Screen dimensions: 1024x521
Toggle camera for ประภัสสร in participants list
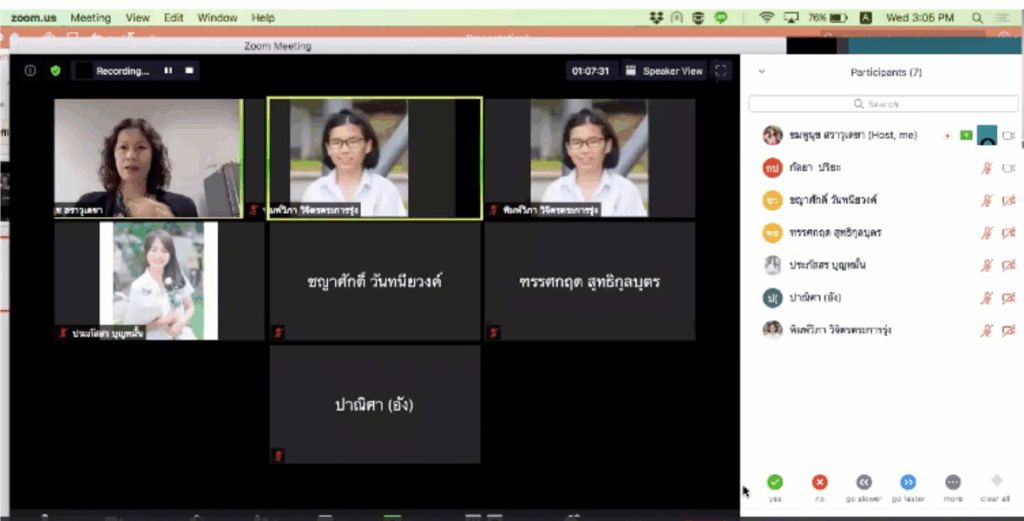click(x=1009, y=266)
